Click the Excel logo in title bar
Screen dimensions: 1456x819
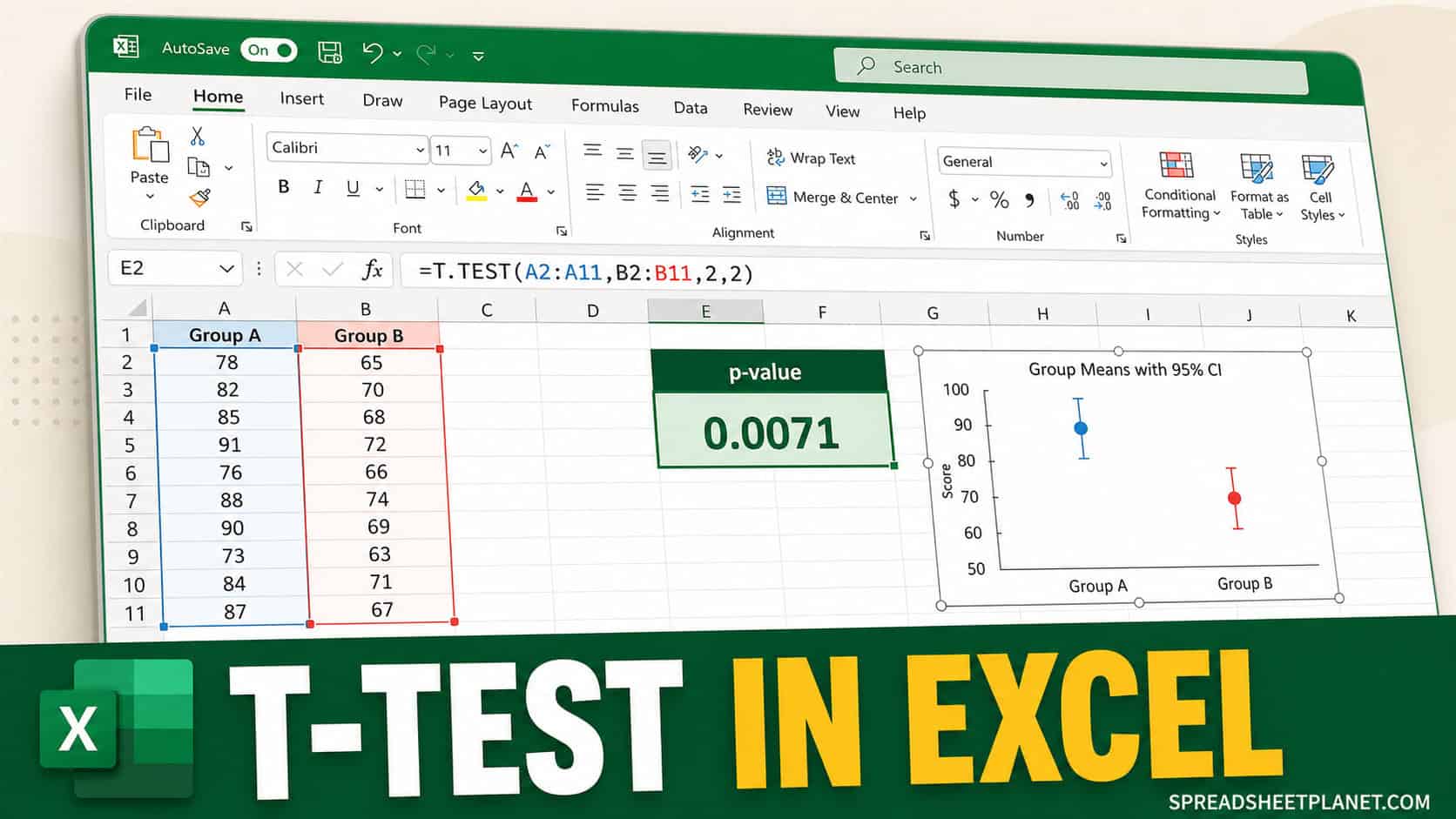click(x=126, y=46)
